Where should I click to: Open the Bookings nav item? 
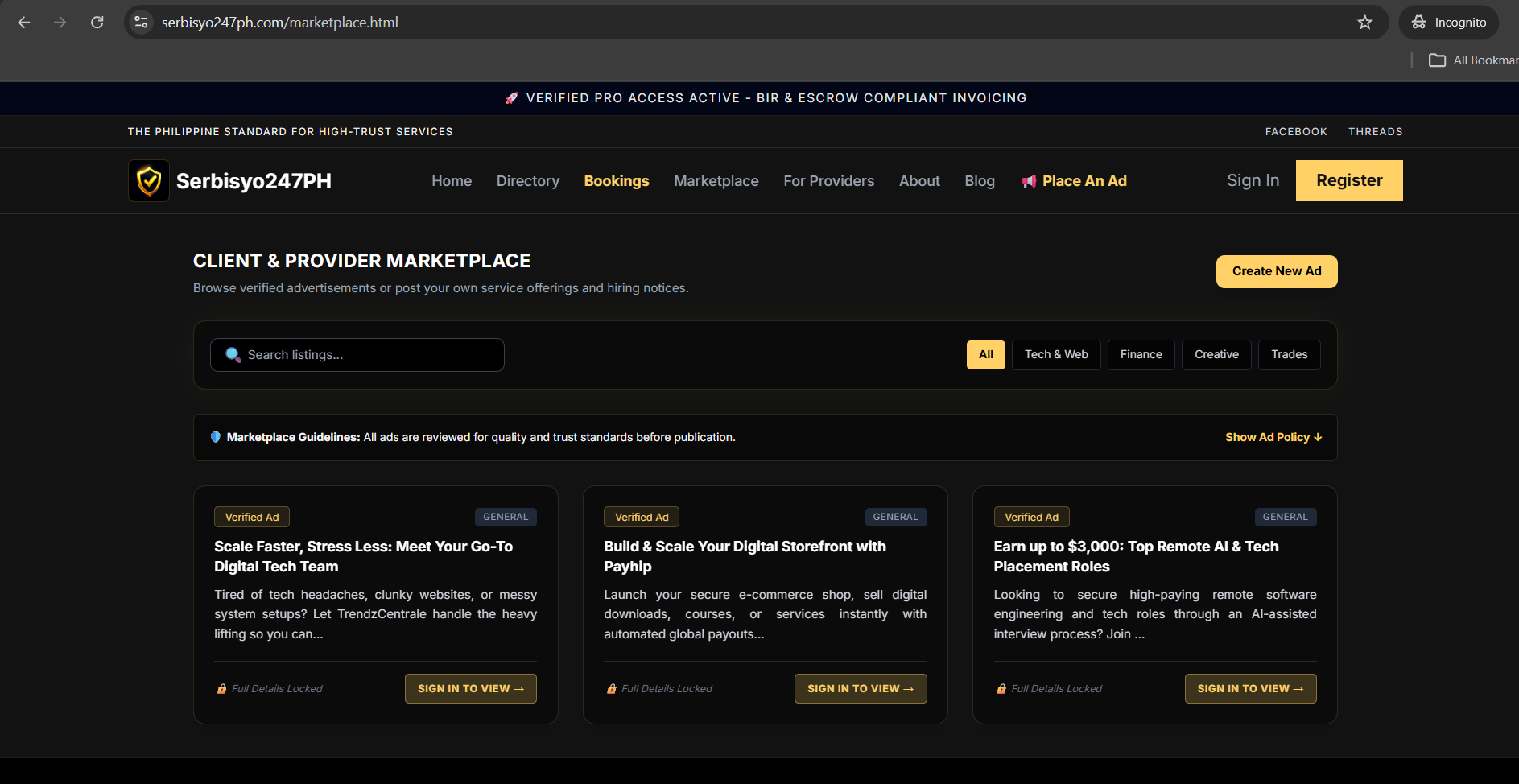[x=617, y=181]
